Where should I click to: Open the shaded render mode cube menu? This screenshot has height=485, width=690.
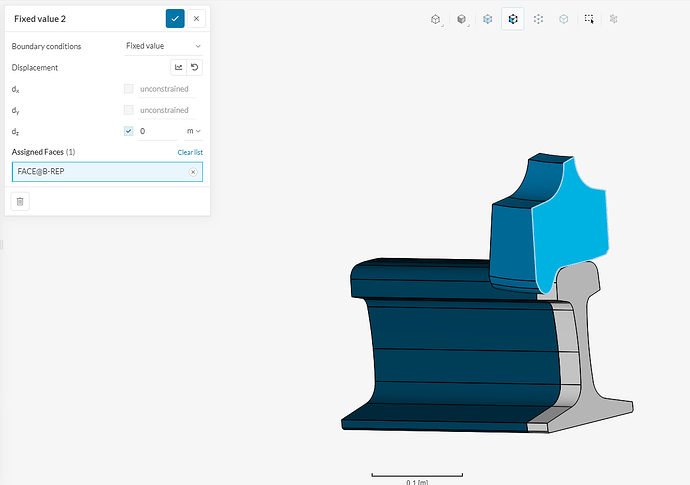point(461,18)
